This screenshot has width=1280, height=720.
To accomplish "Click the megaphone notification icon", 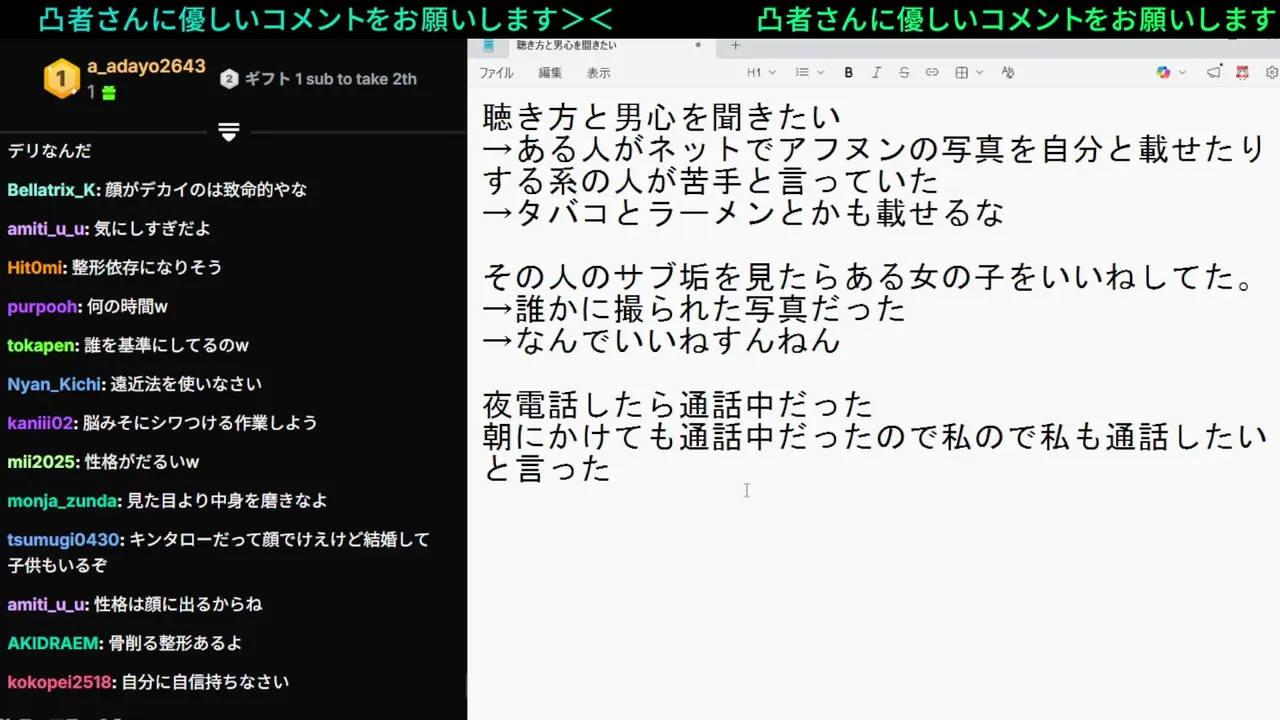I will 1214,72.
